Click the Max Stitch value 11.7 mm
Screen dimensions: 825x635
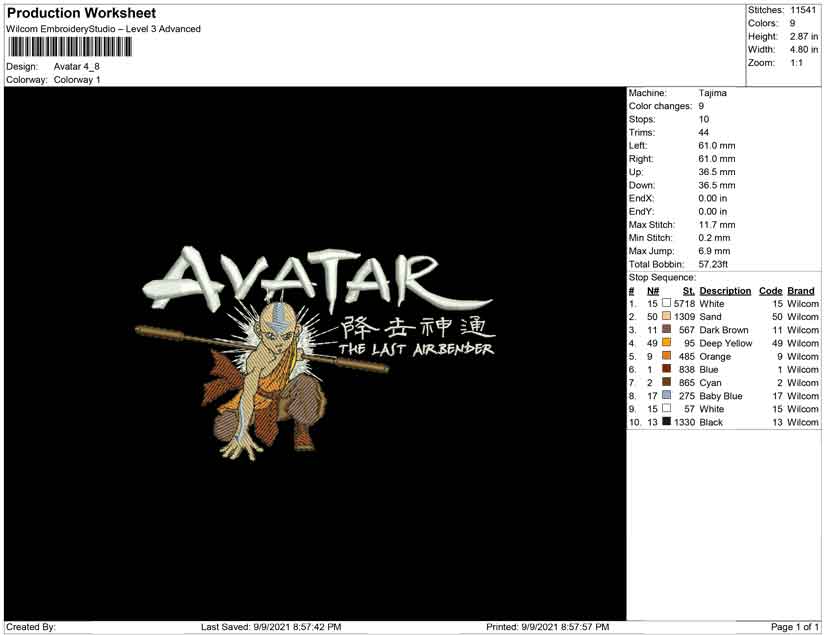coord(717,225)
